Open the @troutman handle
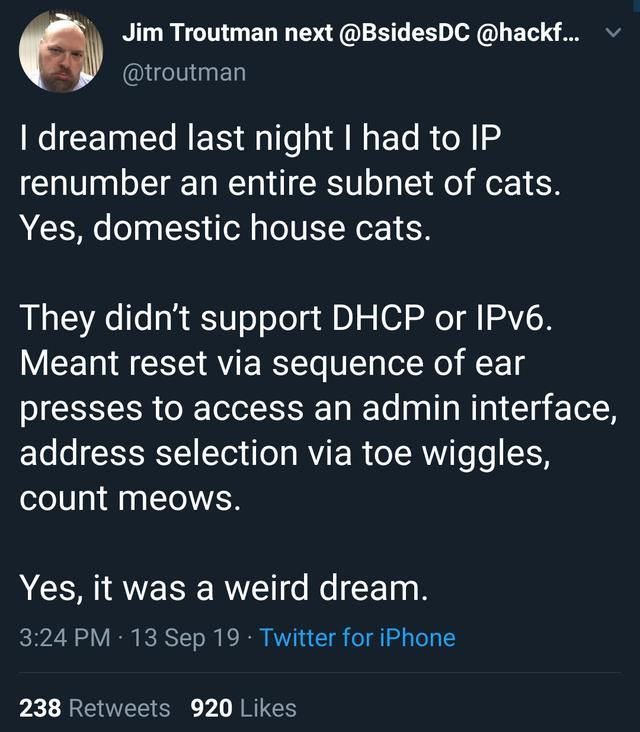 tap(184, 73)
